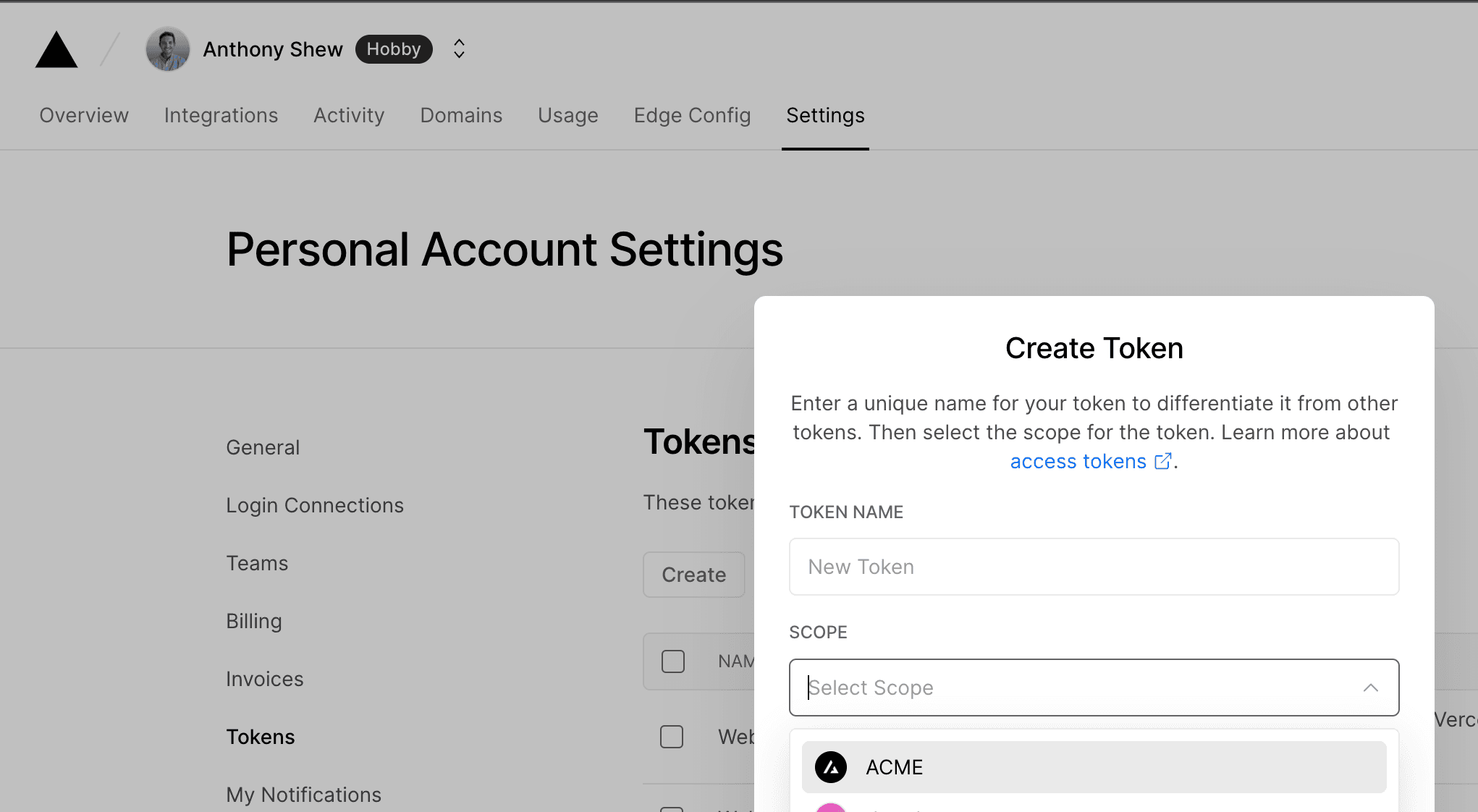Screen dimensions: 1478x812
Task: Click the external link icon next to access tokens
Action: pos(1162,461)
